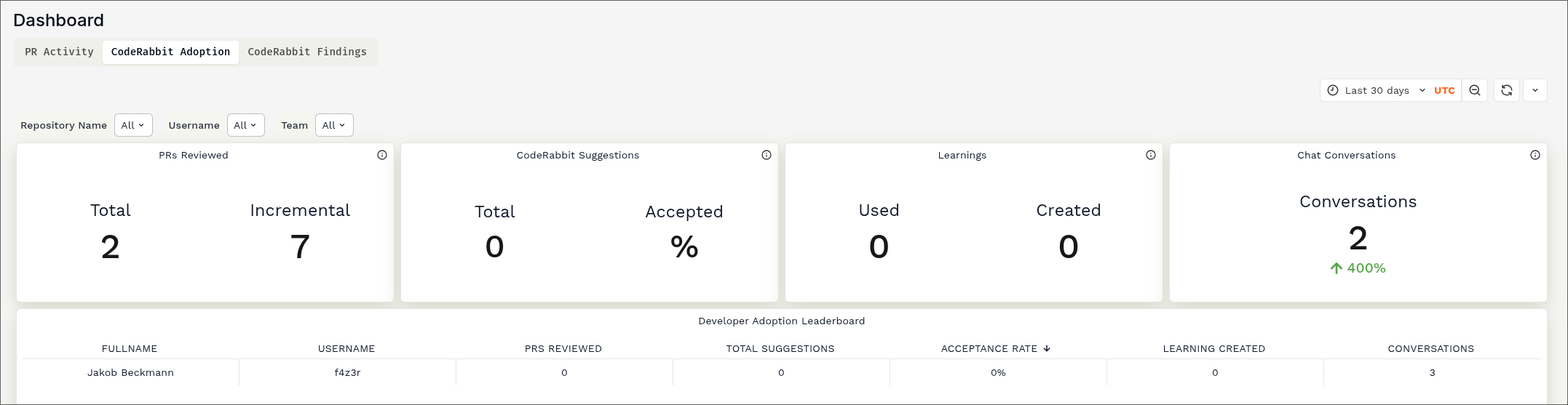Switch to the PR Activity tab
Screen dimensions: 1568x405
pyautogui.click(x=59, y=52)
